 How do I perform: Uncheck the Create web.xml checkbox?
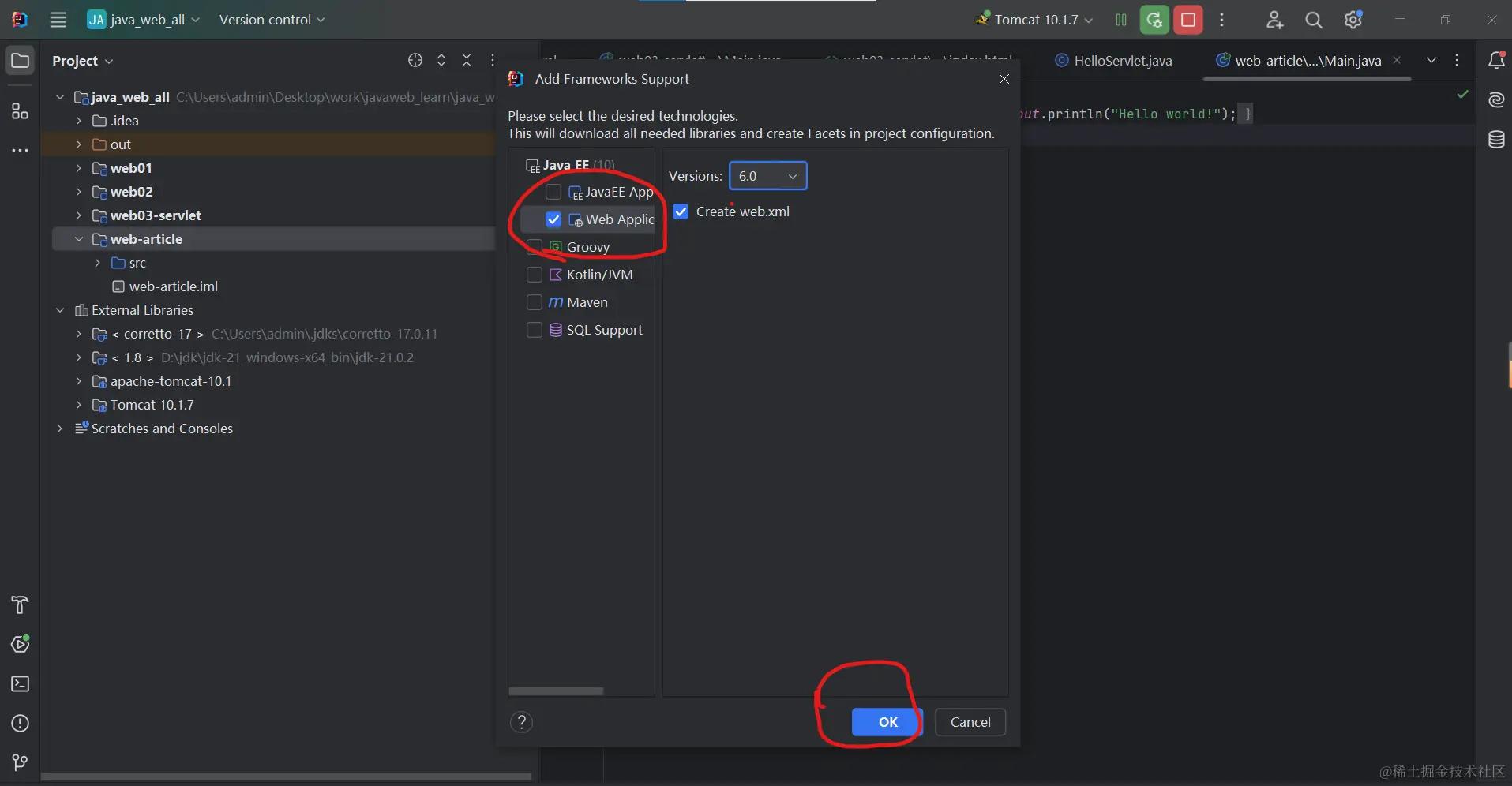(x=681, y=211)
